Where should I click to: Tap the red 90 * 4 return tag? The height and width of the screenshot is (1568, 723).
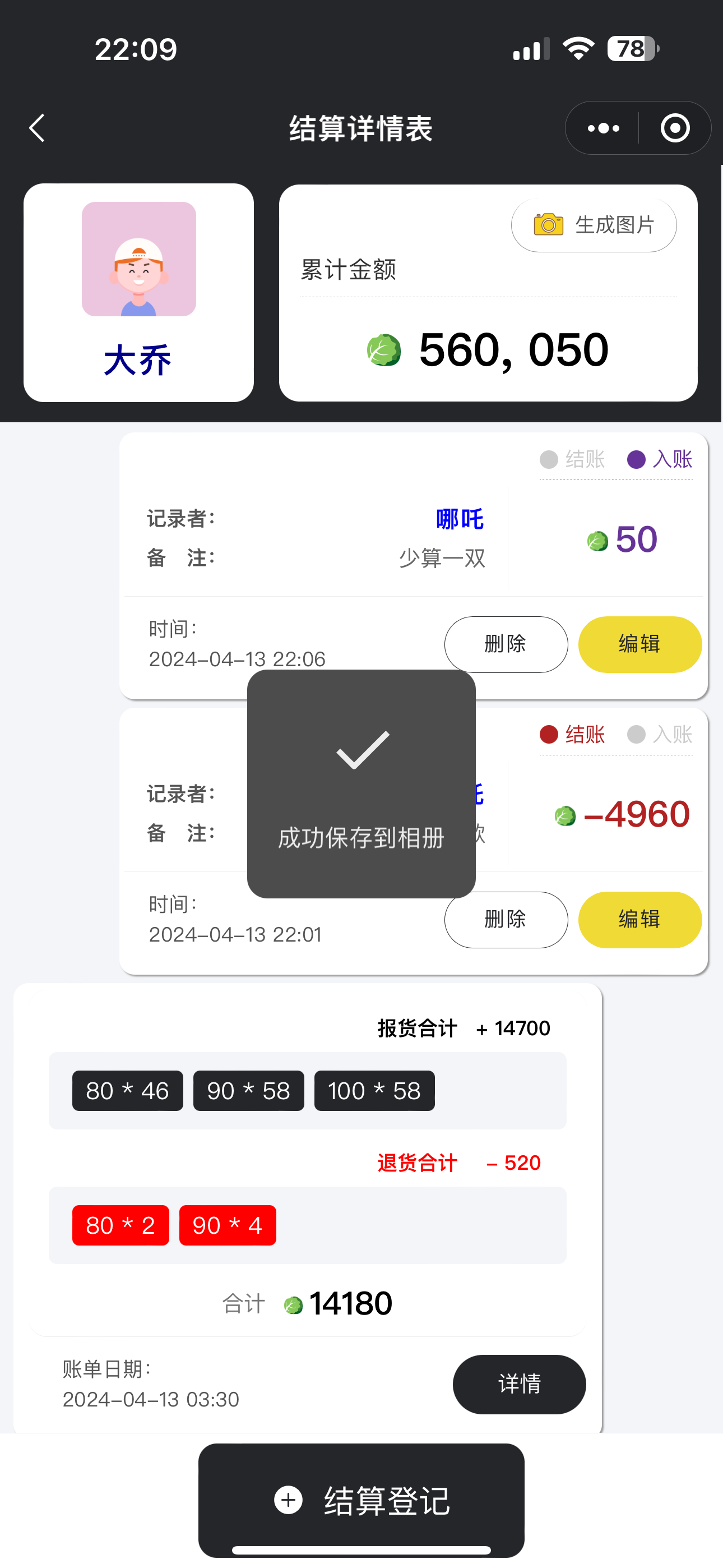point(228,1225)
